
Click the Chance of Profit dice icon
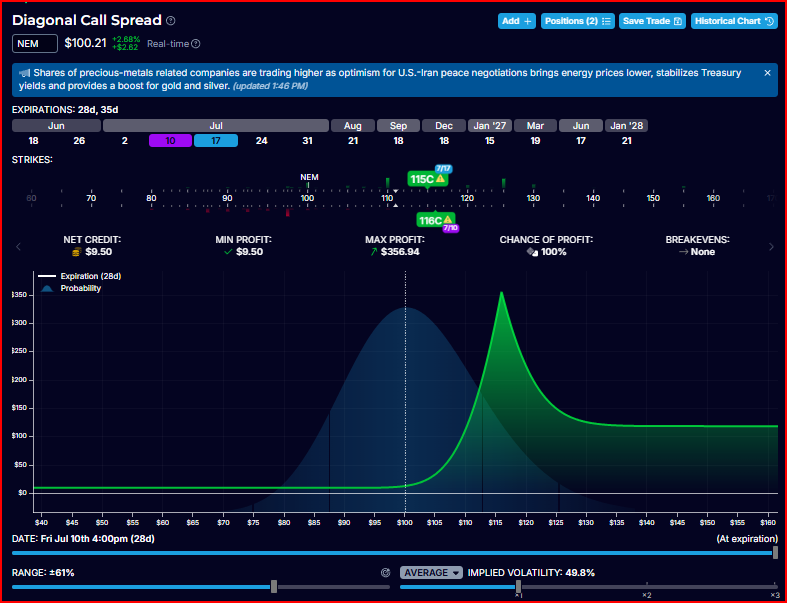tap(532, 252)
